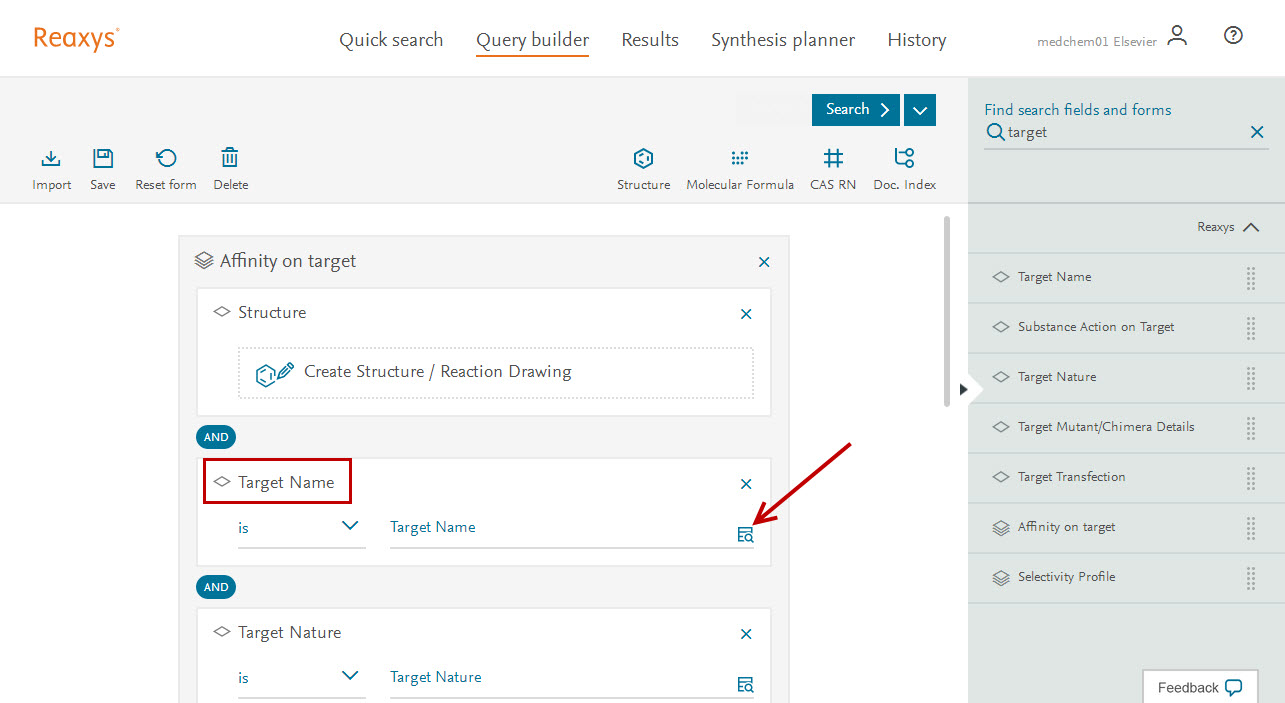1285x703 pixels.
Task: Expand the Target Name 'is' operator dropdown
Action: coord(349,526)
